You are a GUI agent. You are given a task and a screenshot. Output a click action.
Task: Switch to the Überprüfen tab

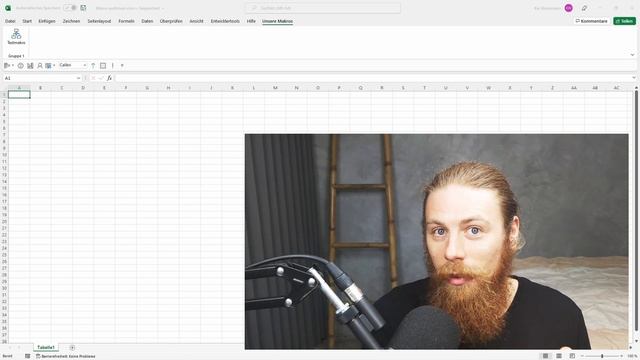[171, 21]
